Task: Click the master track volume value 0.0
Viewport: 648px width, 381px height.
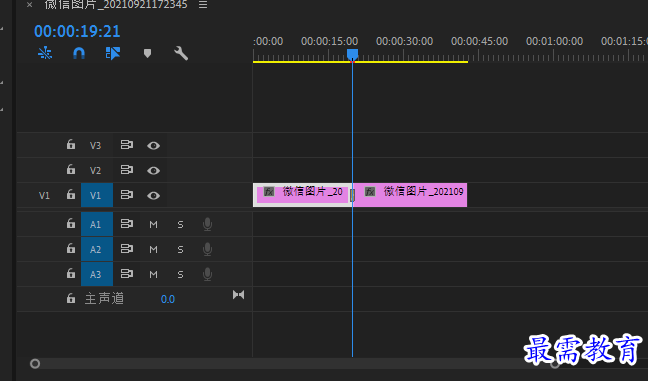Action: click(168, 299)
